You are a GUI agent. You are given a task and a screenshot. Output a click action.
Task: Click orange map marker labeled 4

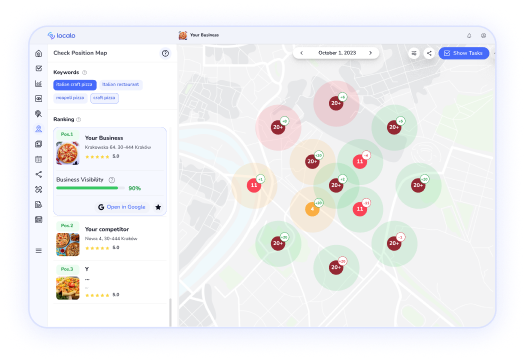(x=312, y=209)
